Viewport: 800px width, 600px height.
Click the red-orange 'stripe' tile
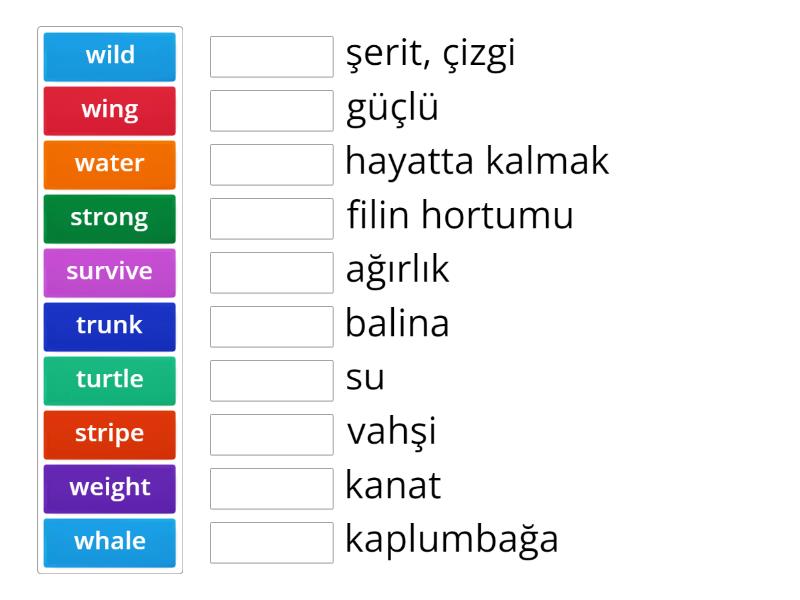pyautogui.click(x=110, y=434)
